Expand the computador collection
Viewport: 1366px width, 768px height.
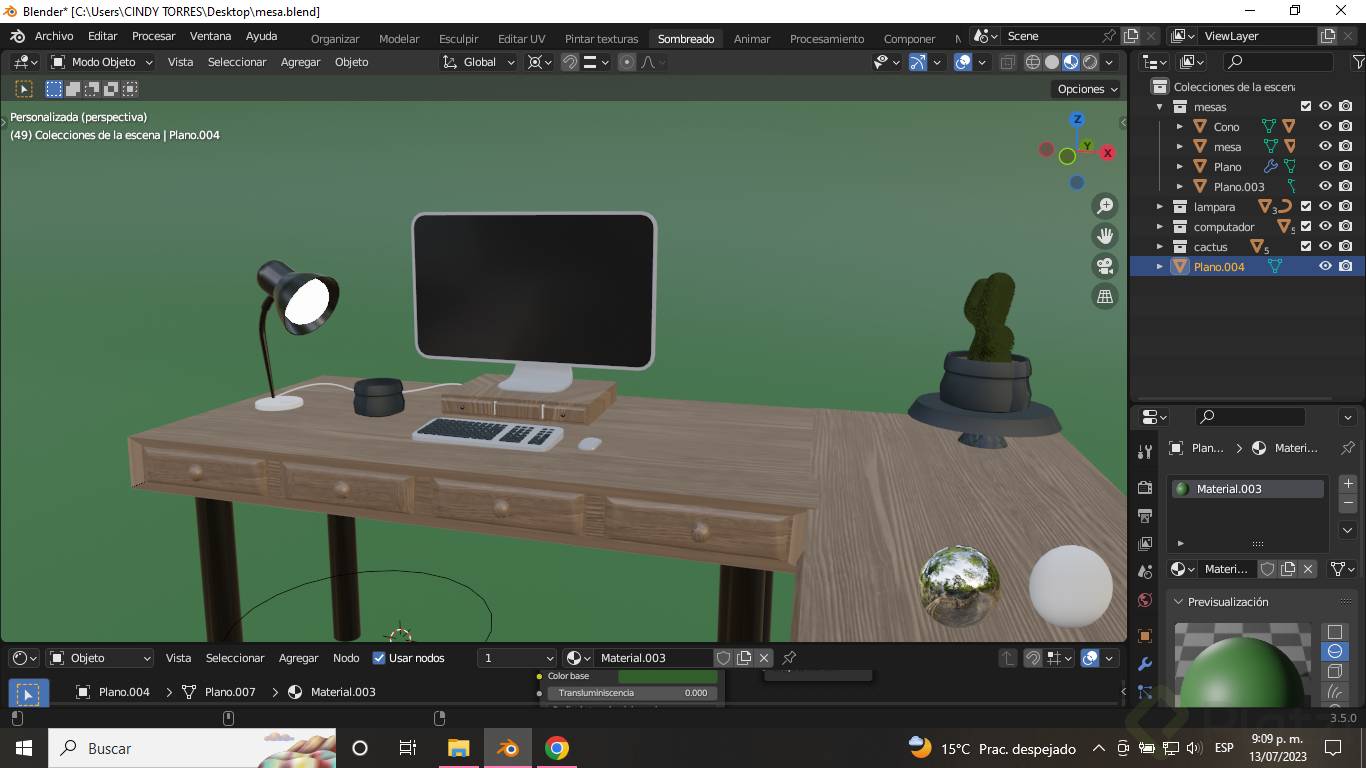1160,226
